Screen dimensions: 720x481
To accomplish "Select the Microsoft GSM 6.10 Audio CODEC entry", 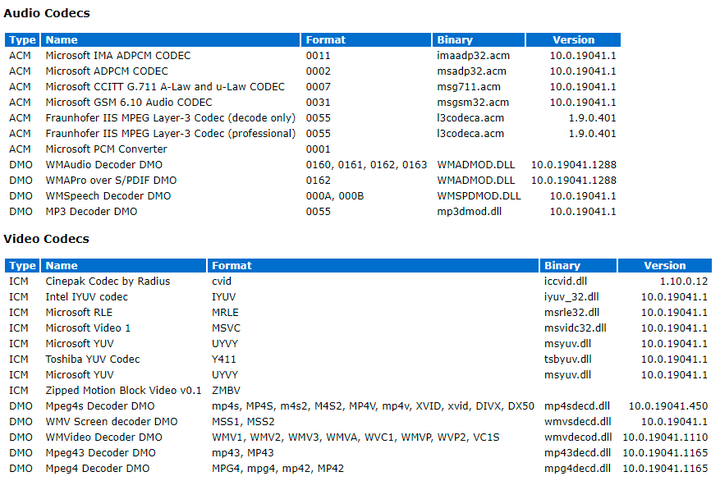I will tap(128, 102).
